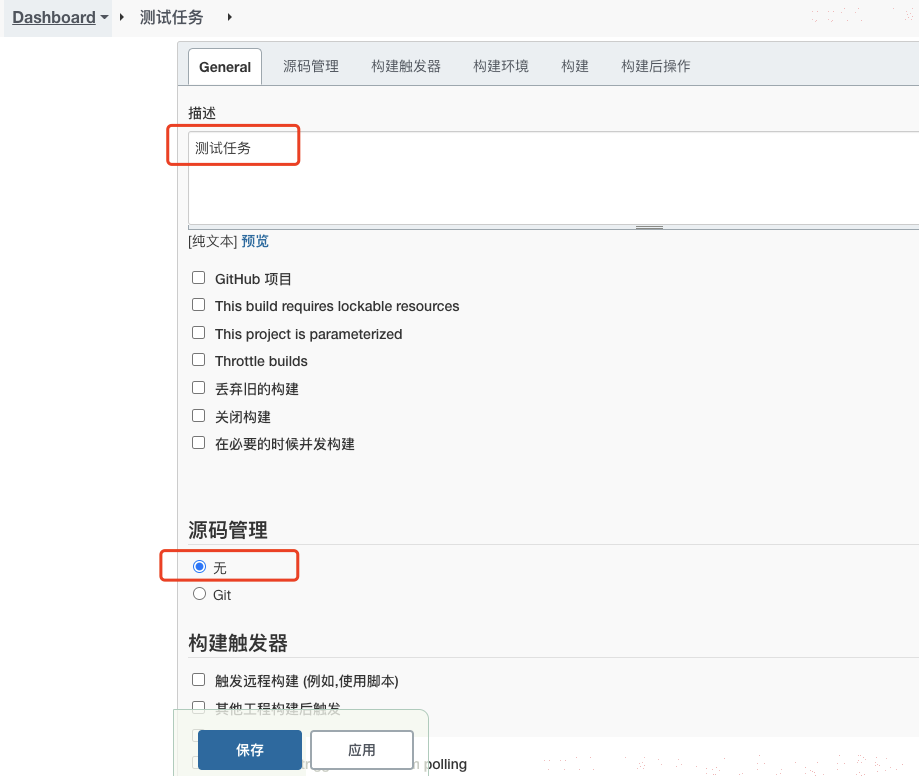The height and width of the screenshot is (776, 919).
Task: Click the description textarea resize handle
Action: (x=649, y=227)
